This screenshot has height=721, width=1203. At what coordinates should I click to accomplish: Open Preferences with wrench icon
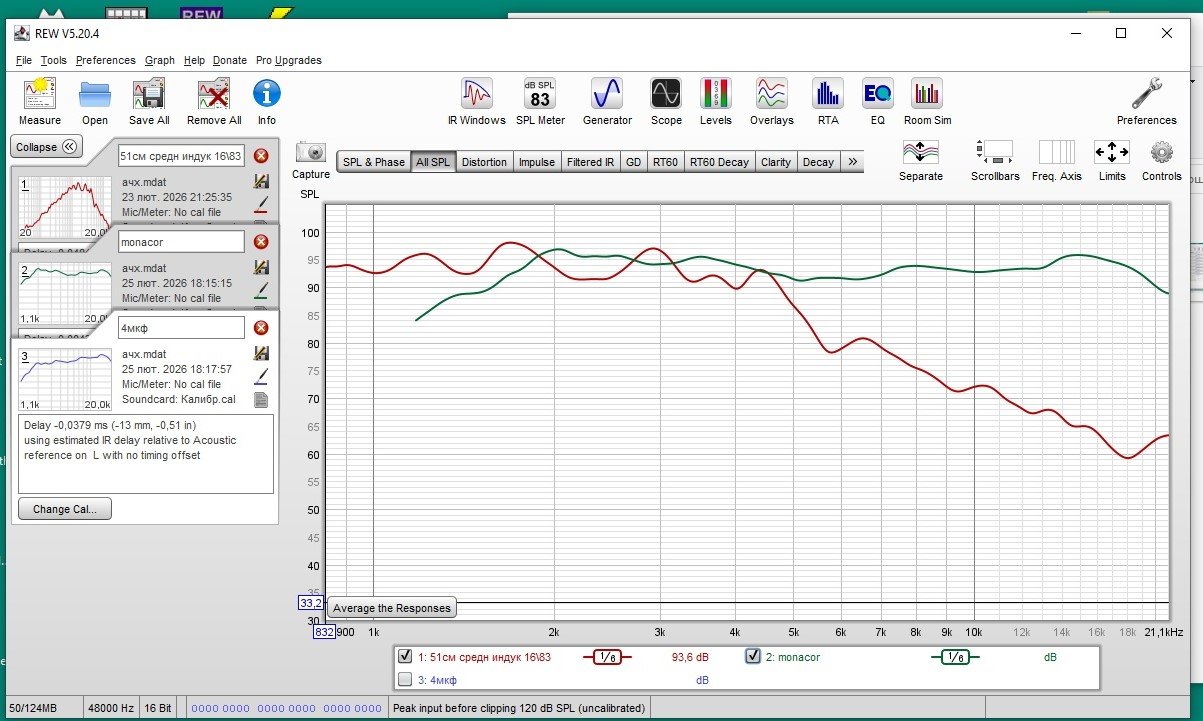1147,102
